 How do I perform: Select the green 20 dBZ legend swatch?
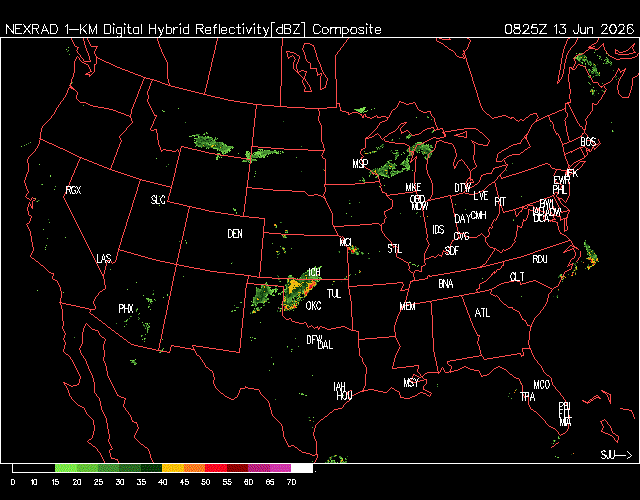[87, 468]
